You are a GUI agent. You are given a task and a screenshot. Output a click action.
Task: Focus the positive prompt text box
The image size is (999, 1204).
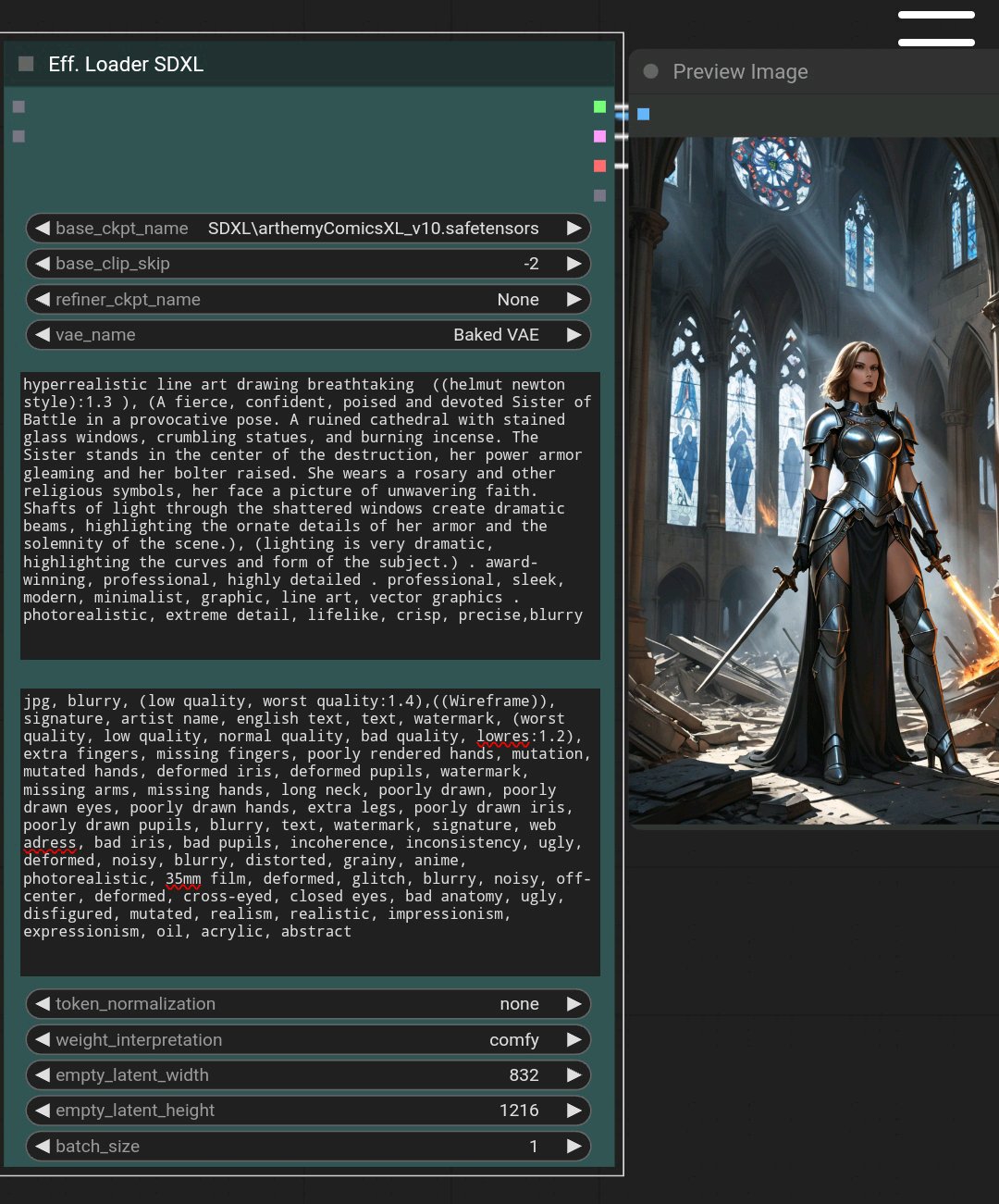310,515
